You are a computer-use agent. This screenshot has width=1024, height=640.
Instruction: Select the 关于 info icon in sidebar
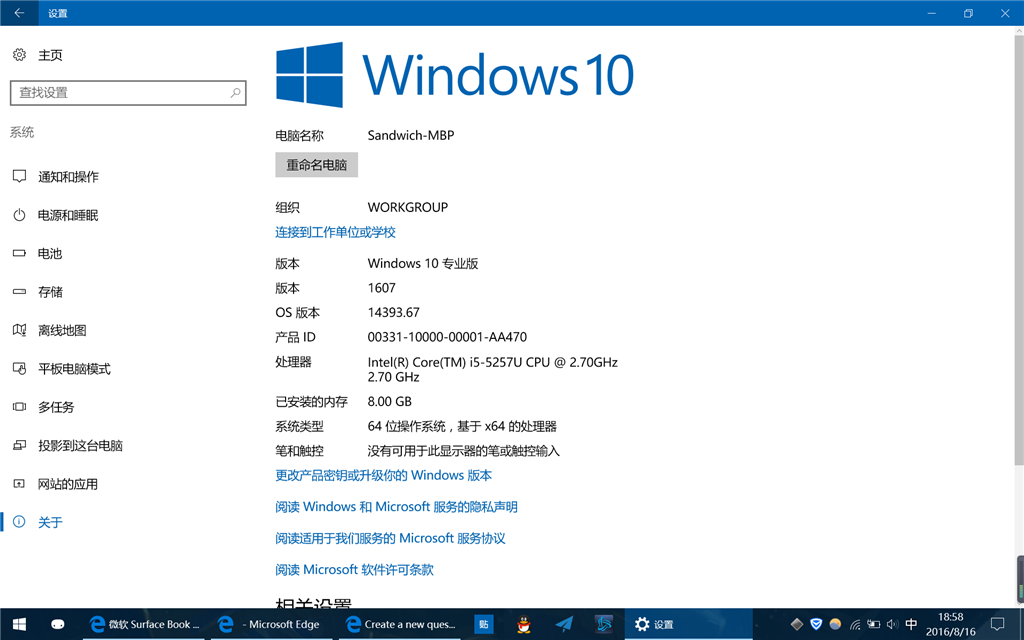19,522
